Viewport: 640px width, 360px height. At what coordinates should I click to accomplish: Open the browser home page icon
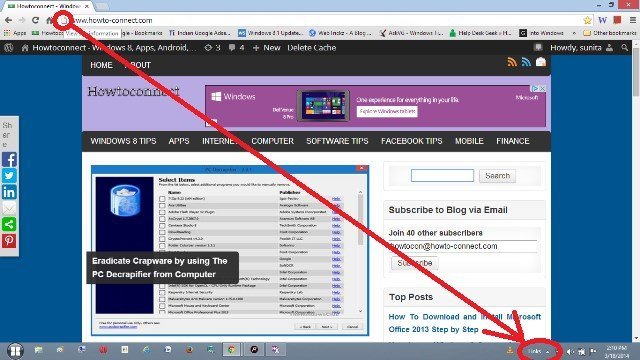tap(49, 20)
